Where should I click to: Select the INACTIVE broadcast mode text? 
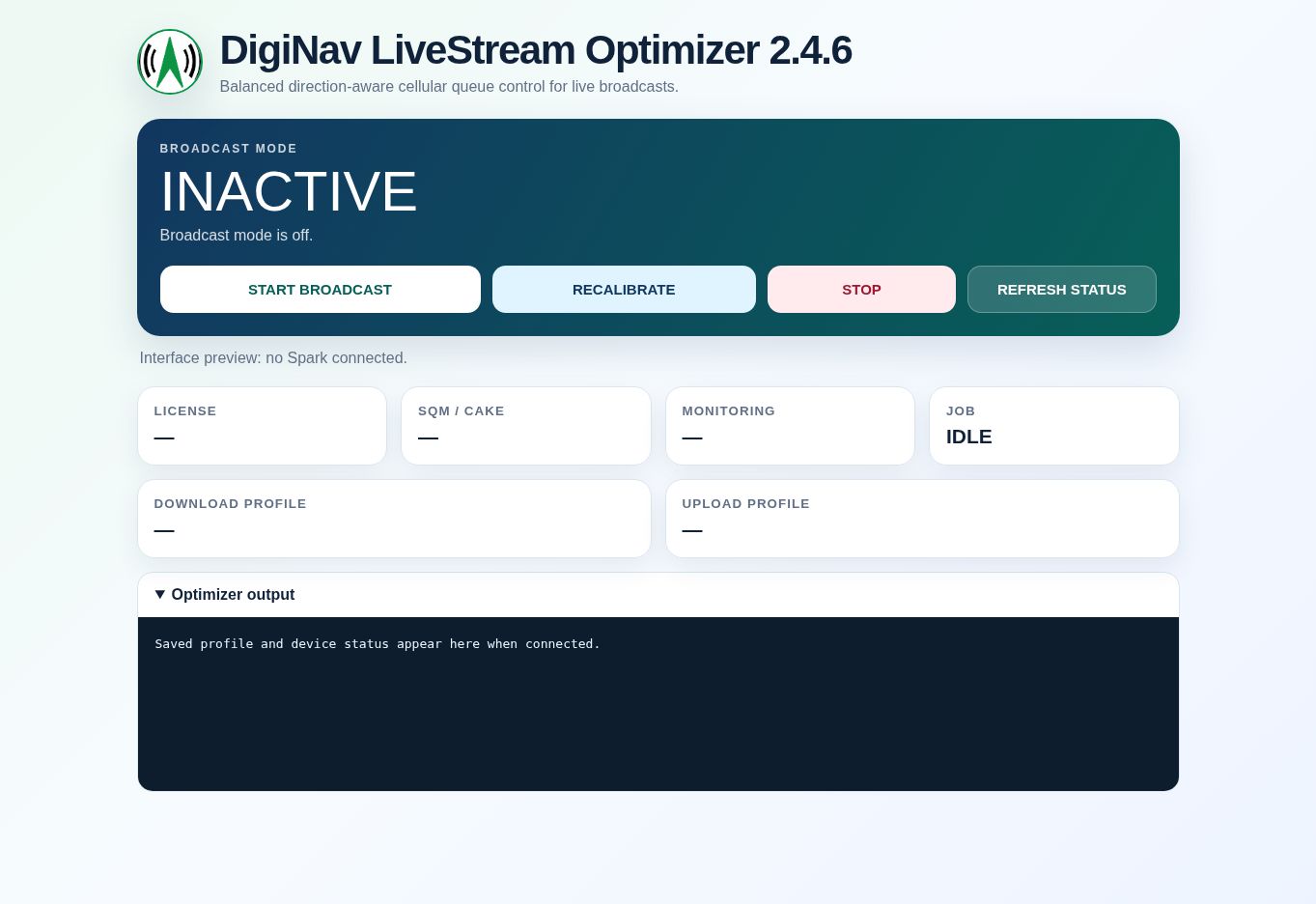pos(289,191)
